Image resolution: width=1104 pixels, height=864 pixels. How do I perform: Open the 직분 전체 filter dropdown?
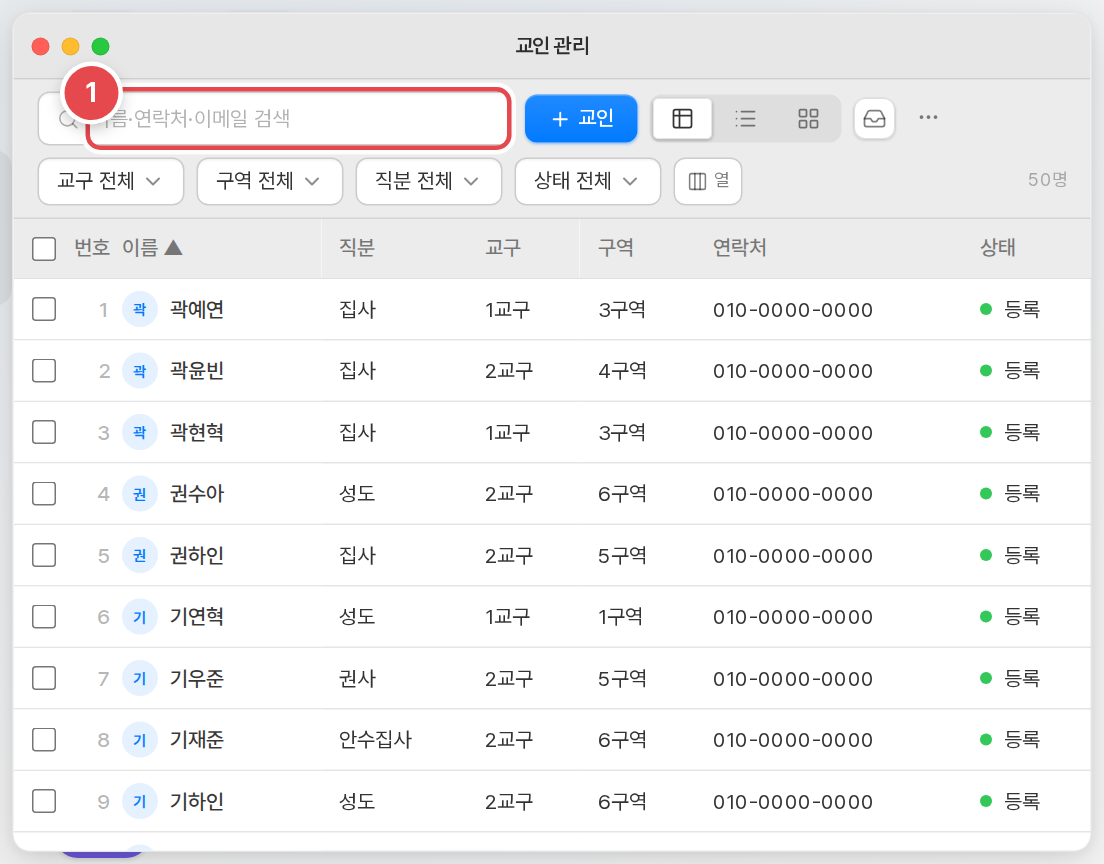tap(429, 182)
